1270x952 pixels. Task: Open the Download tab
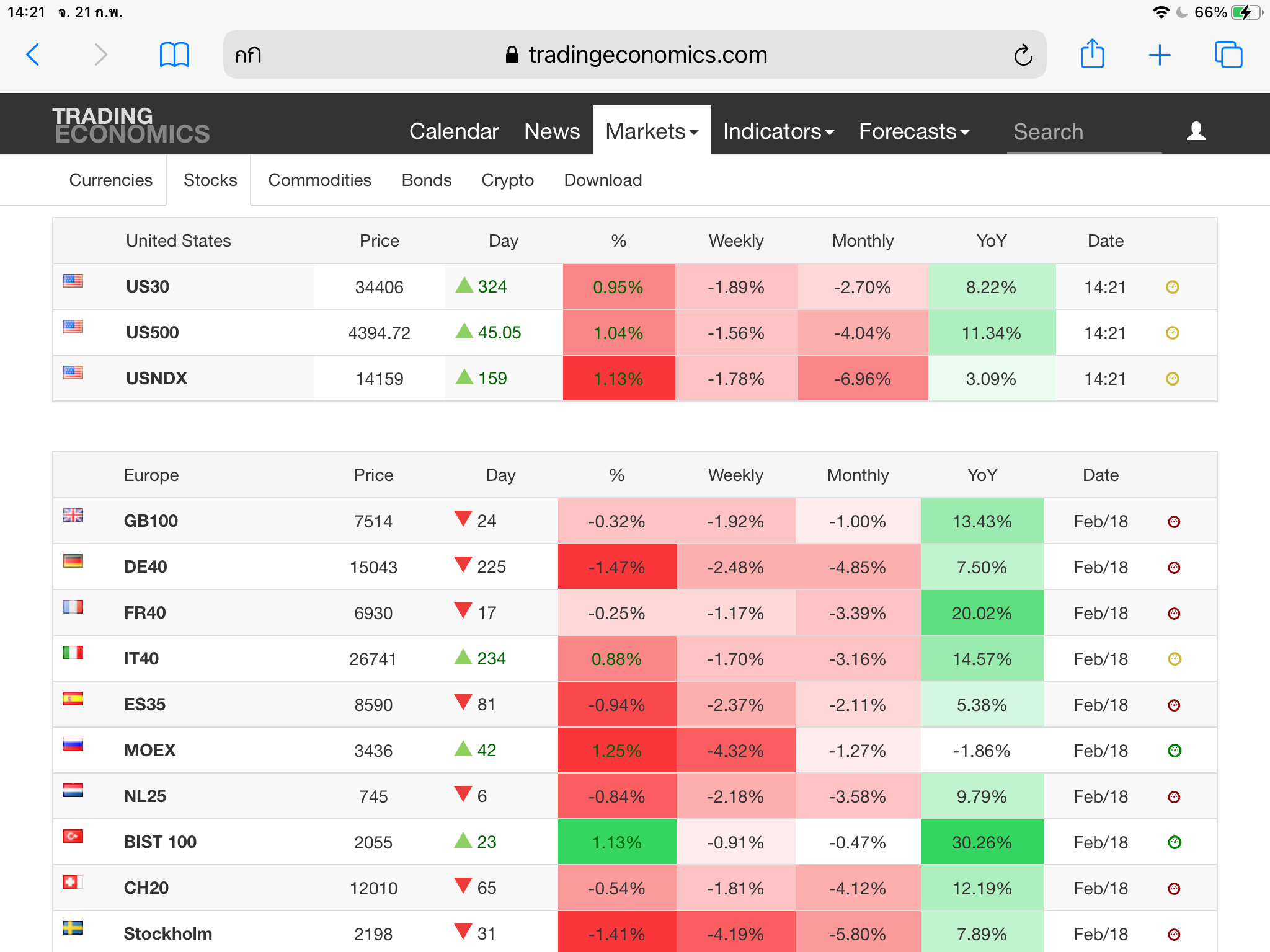(603, 180)
